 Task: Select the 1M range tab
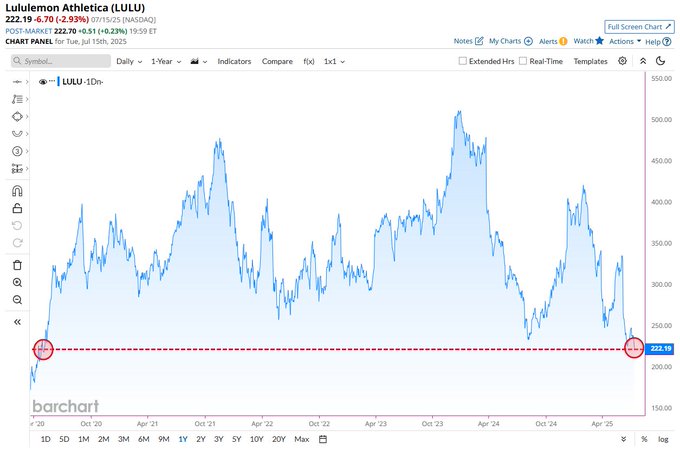tap(84, 439)
